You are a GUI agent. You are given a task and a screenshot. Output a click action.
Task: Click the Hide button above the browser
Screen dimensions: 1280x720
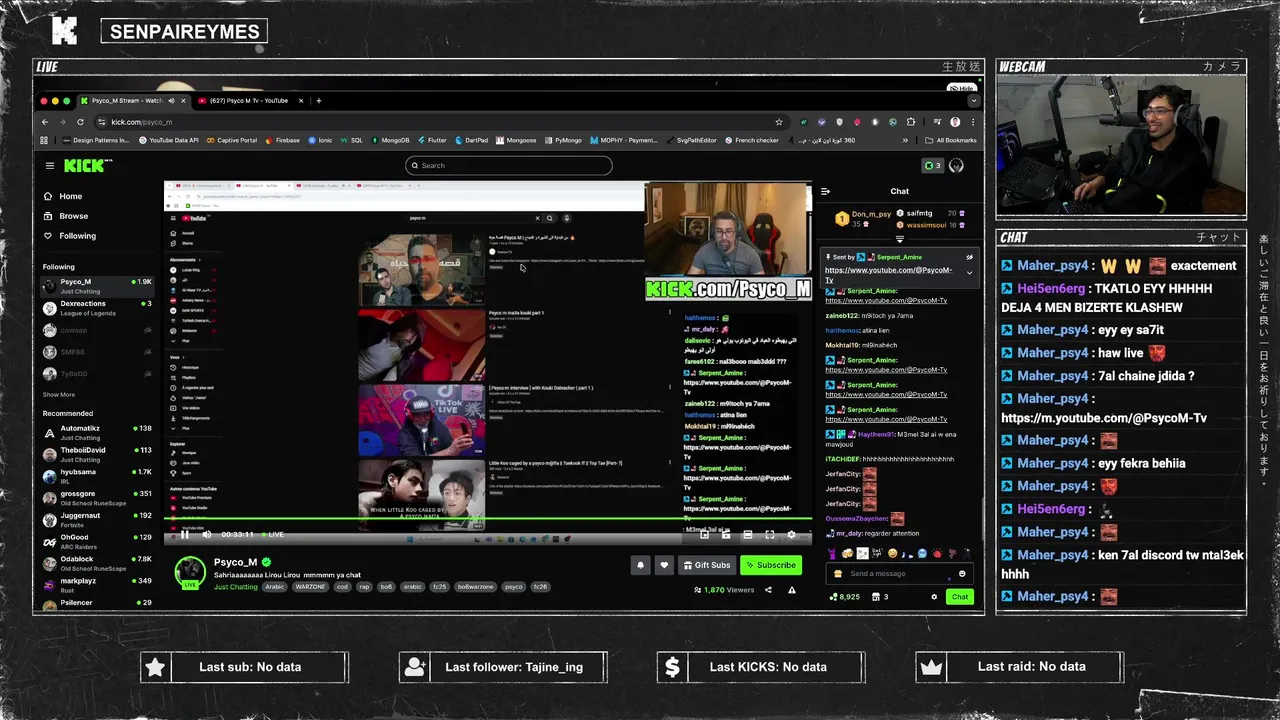(961, 88)
